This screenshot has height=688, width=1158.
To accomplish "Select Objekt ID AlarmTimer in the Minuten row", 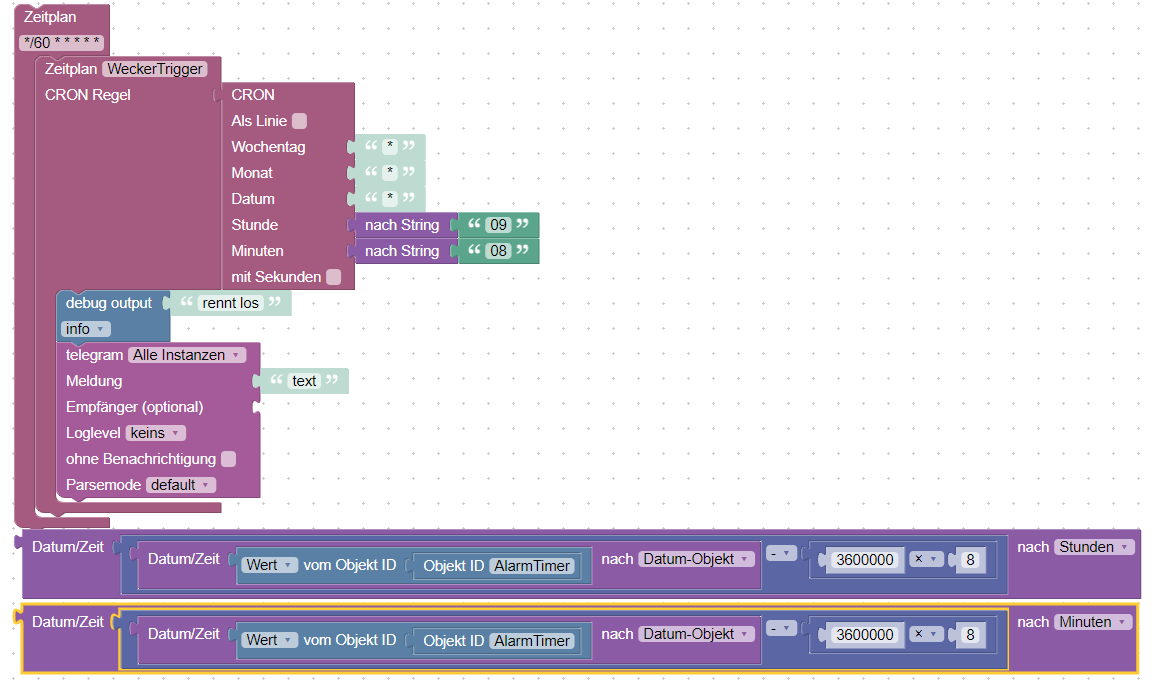I will [x=532, y=641].
